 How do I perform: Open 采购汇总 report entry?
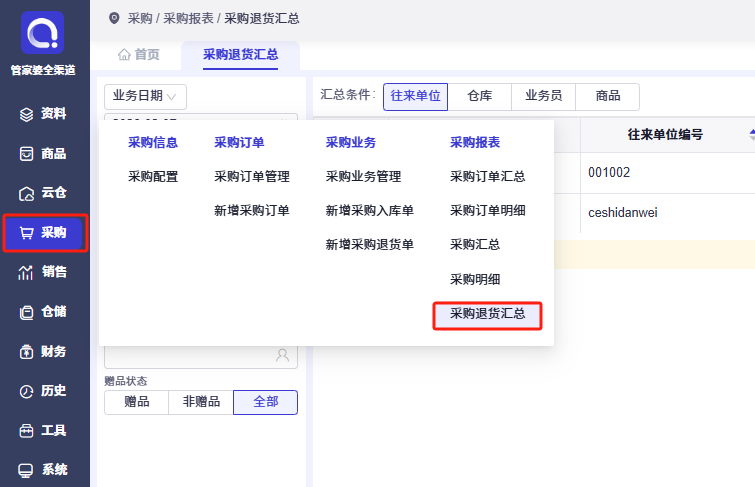click(x=475, y=245)
